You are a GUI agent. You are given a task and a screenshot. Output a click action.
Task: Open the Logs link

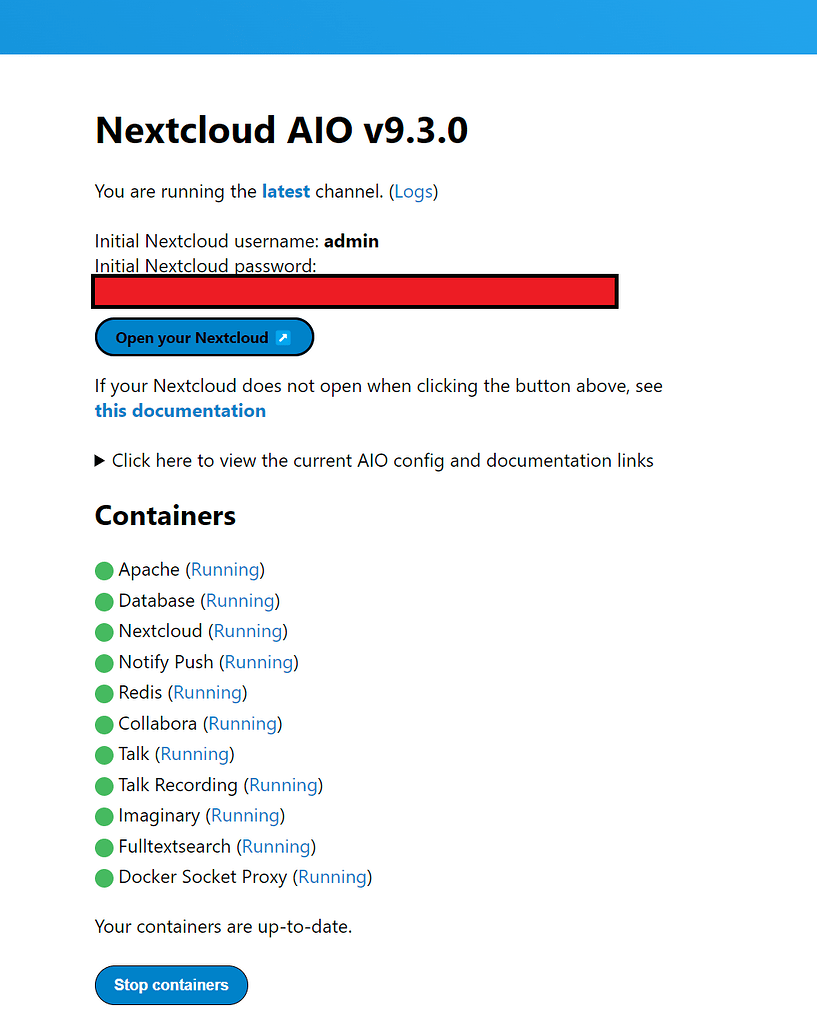point(414,191)
